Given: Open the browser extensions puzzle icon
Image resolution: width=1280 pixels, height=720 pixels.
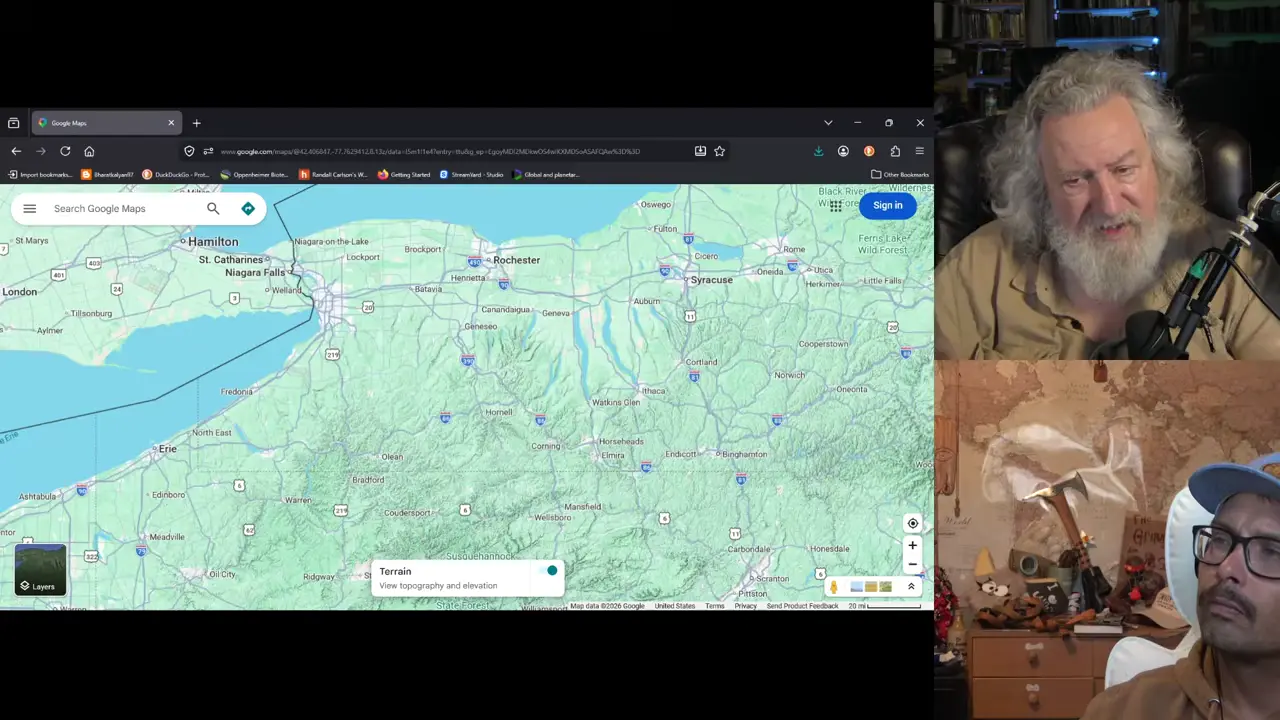Looking at the screenshot, I should tap(895, 151).
